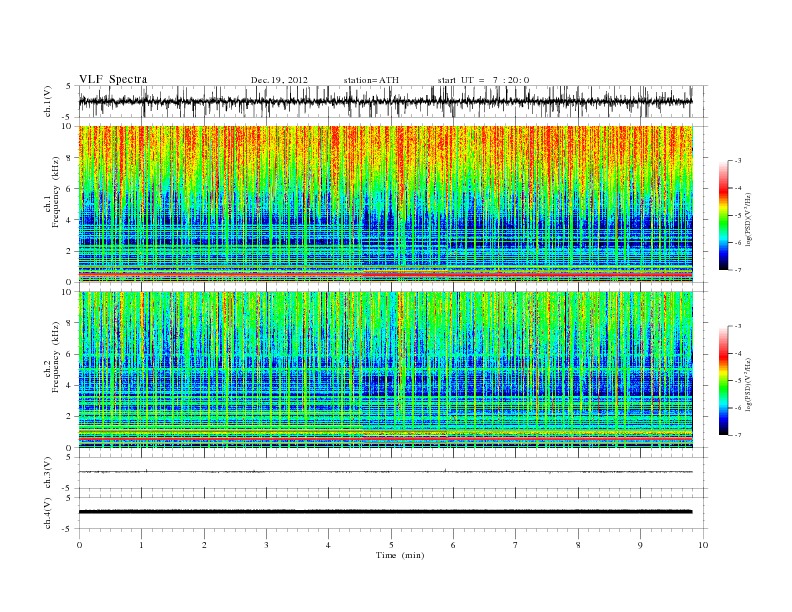Click the ch.1 color bar 'log(PSD)(V²/Hz)' label

tap(748, 219)
